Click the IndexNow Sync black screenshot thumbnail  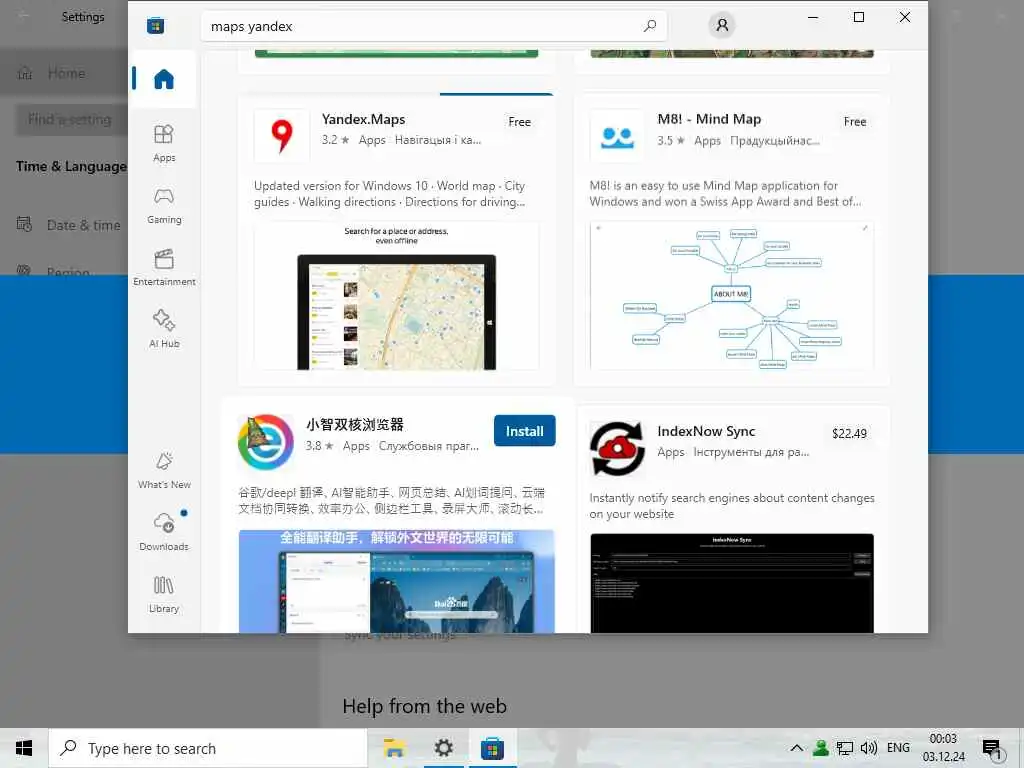tap(731, 583)
